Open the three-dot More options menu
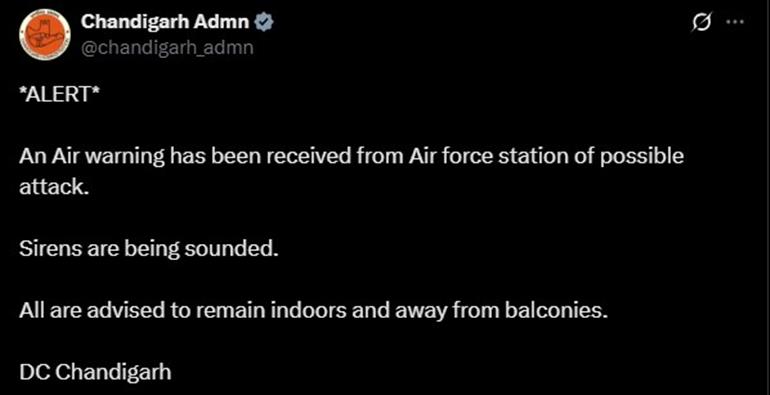 coord(737,22)
